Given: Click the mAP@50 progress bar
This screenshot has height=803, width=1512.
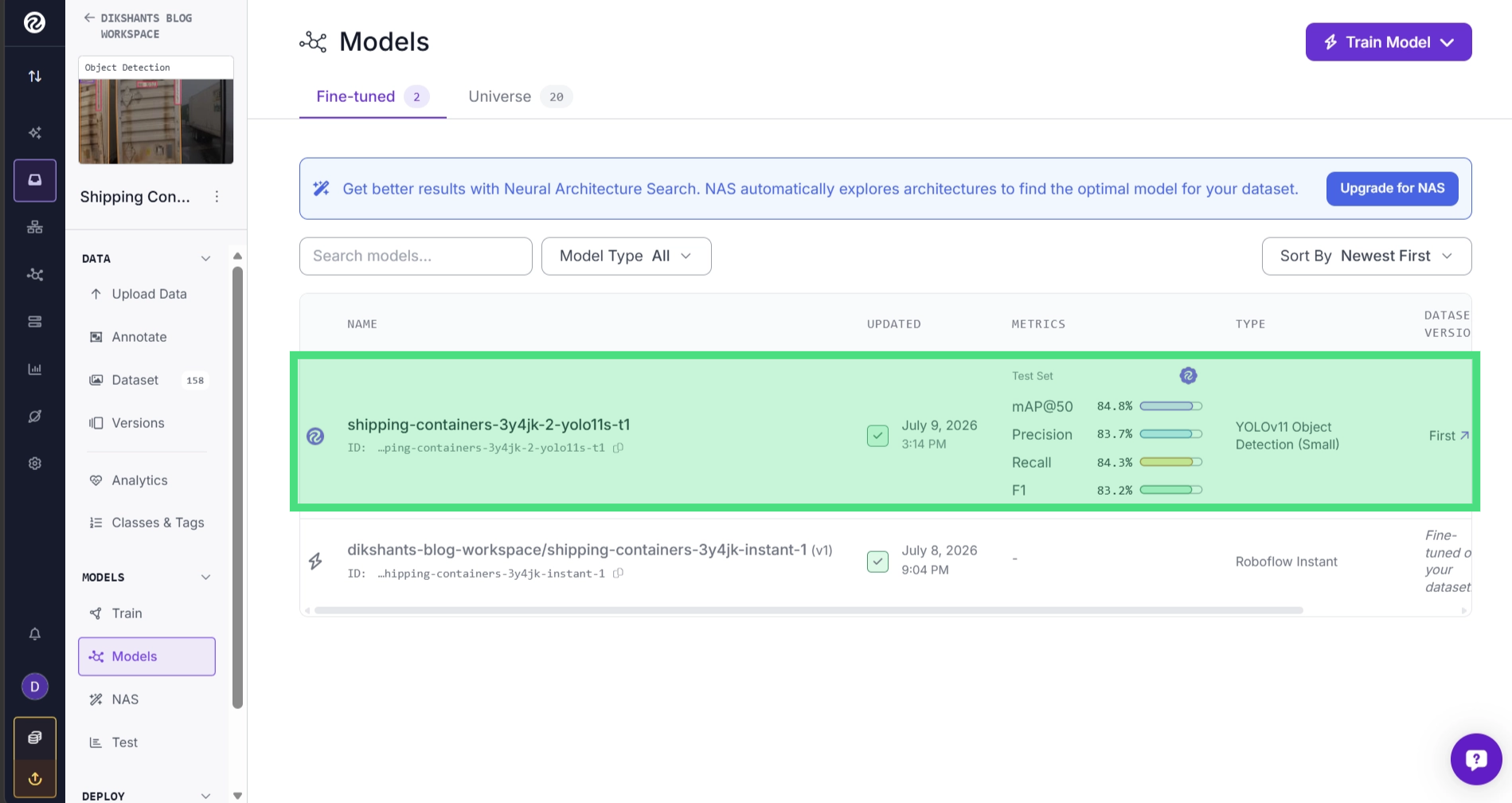Looking at the screenshot, I should (x=1170, y=406).
